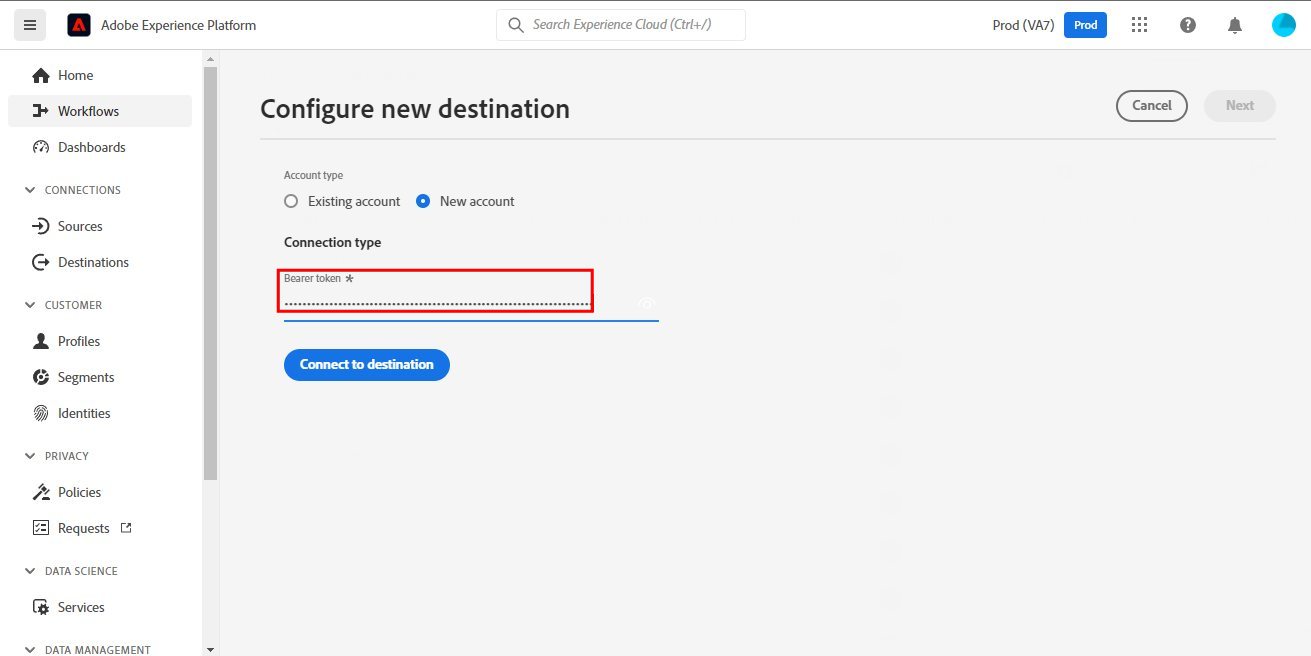View notifications via the bell icon

[x=1236, y=25]
